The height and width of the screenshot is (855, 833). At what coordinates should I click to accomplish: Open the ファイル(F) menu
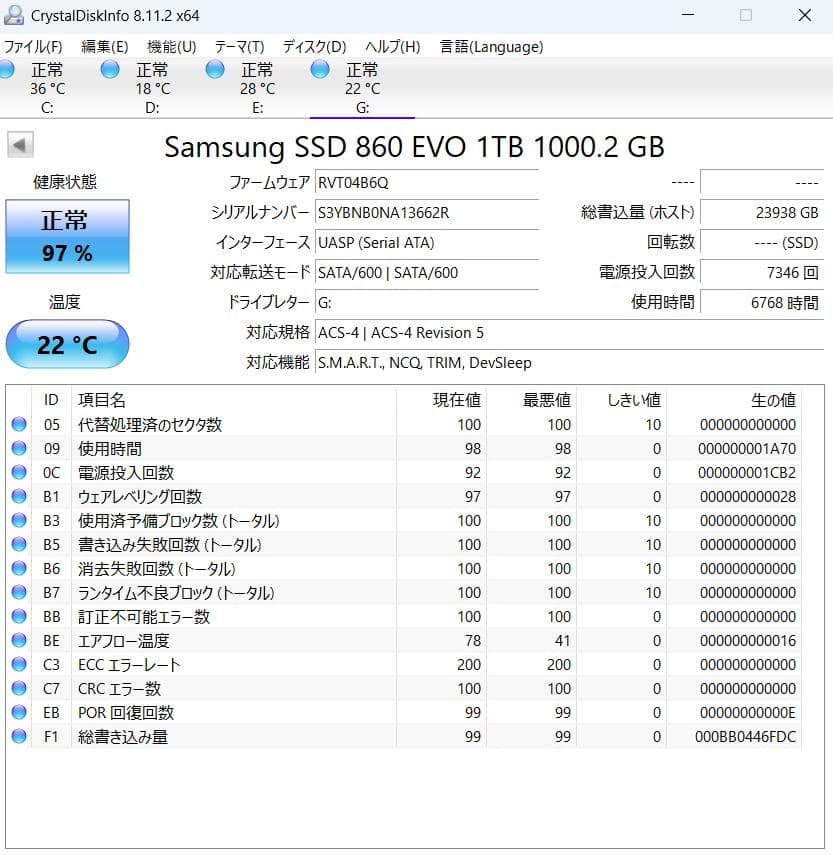pyautogui.click(x=34, y=46)
